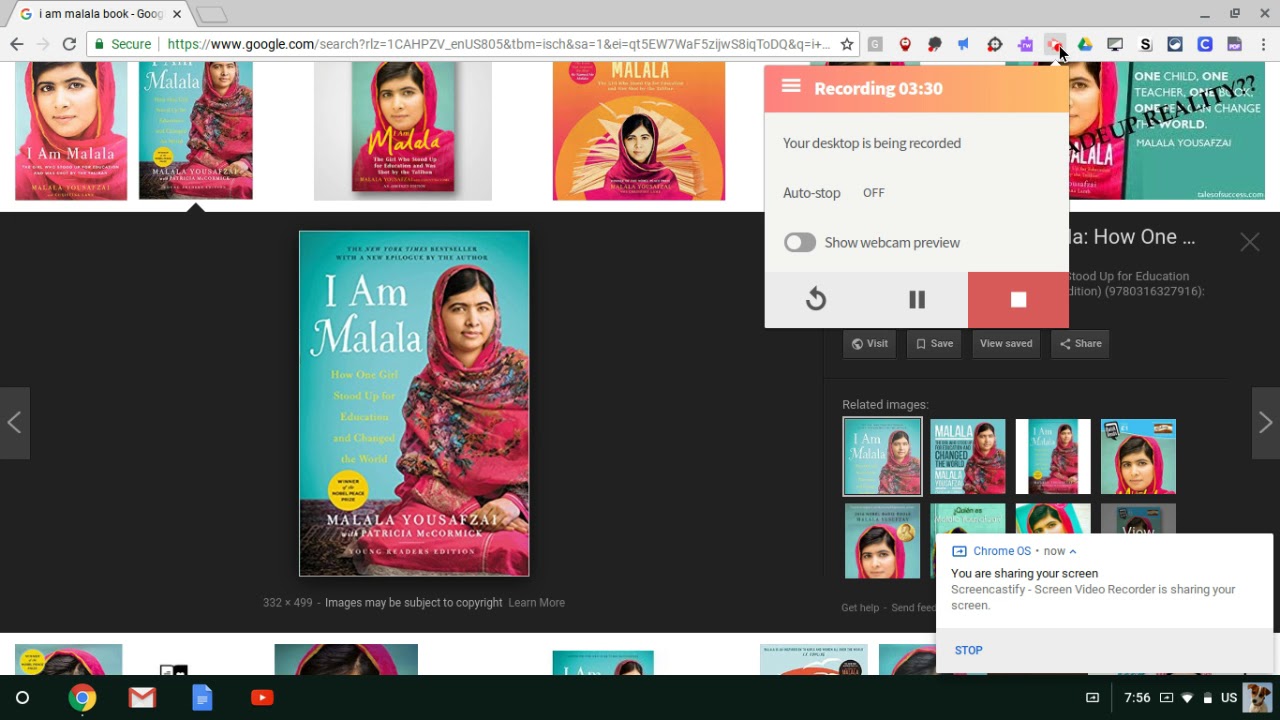Open the Chrome three-dot menu
The image size is (1280, 720).
pyautogui.click(x=1264, y=44)
